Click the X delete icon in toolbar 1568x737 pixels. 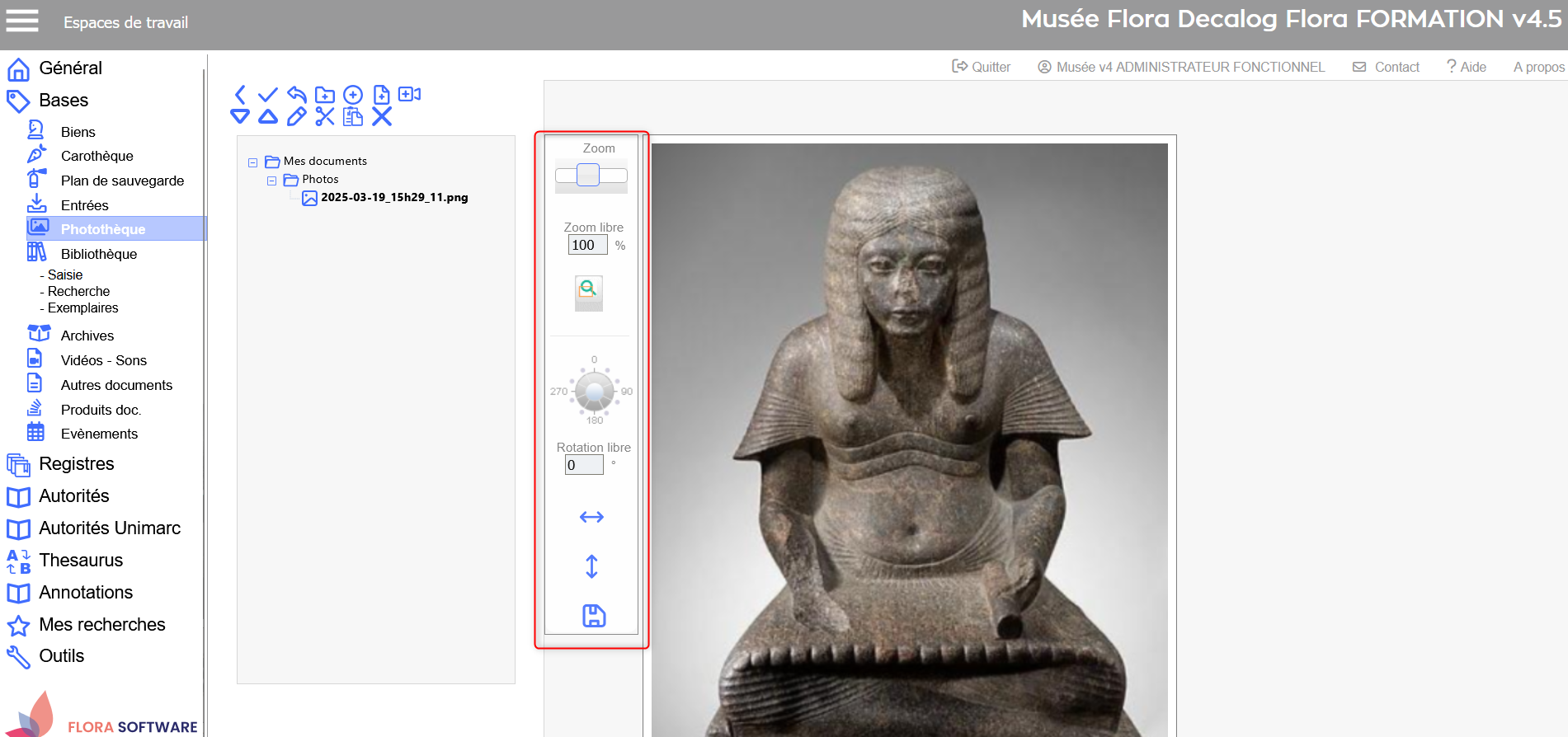click(x=381, y=117)
